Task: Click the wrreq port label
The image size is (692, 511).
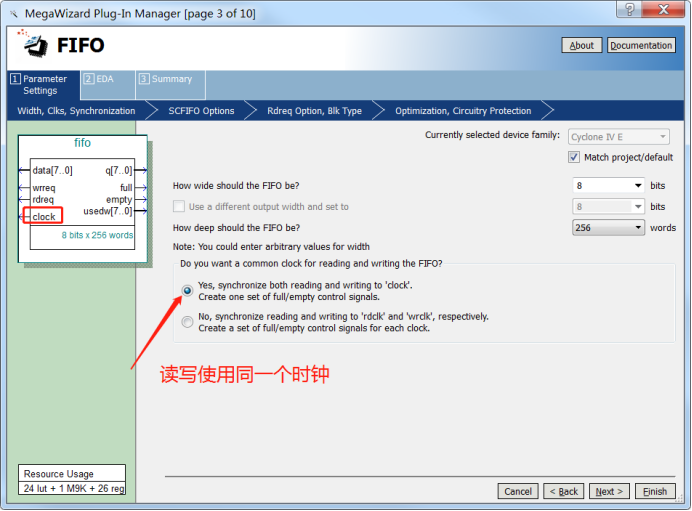Action: [x=44, y=188]
